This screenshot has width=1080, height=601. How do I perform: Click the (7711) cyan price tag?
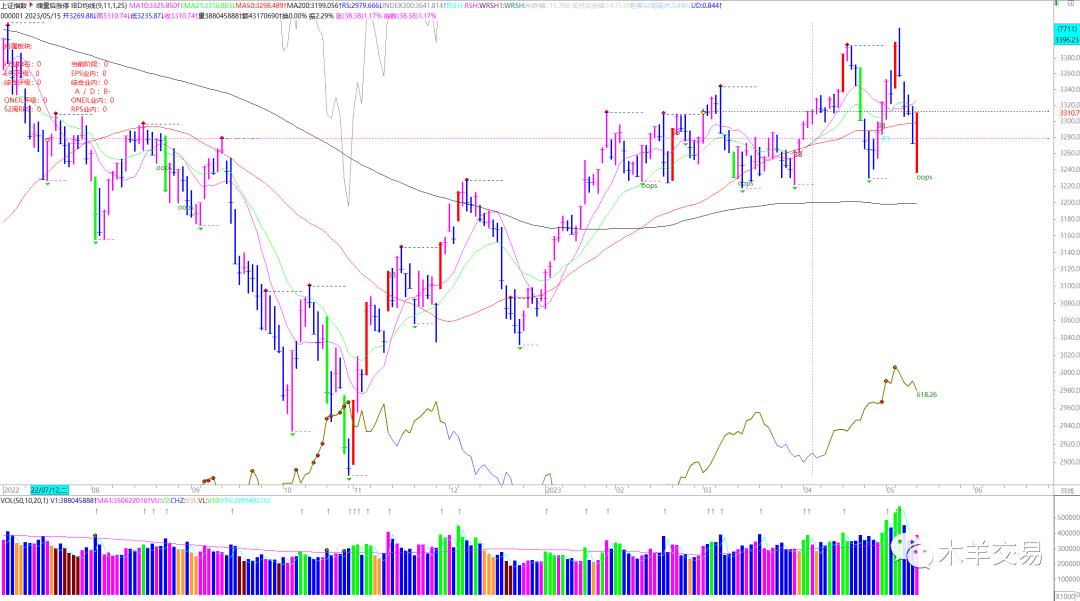tap(1067, 30)
